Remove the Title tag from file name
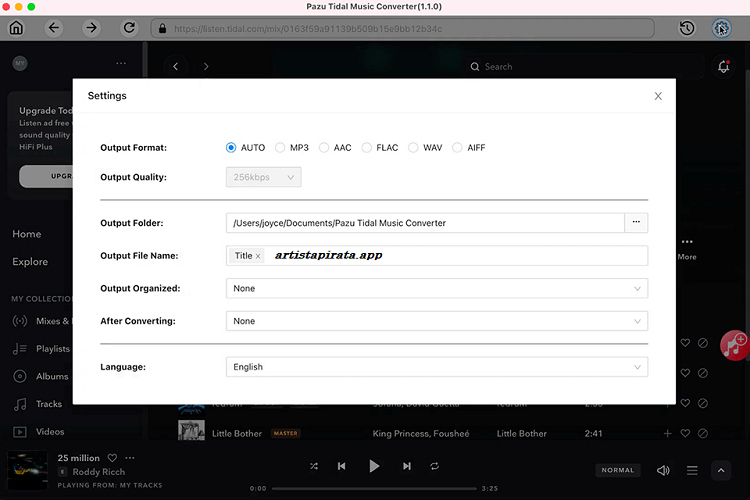Viewport: 750px width, 500px height. 258,256
